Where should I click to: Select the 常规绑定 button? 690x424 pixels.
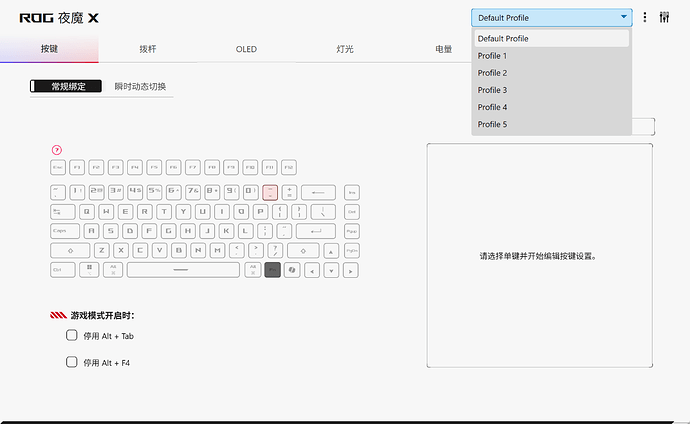coord(67,86)
